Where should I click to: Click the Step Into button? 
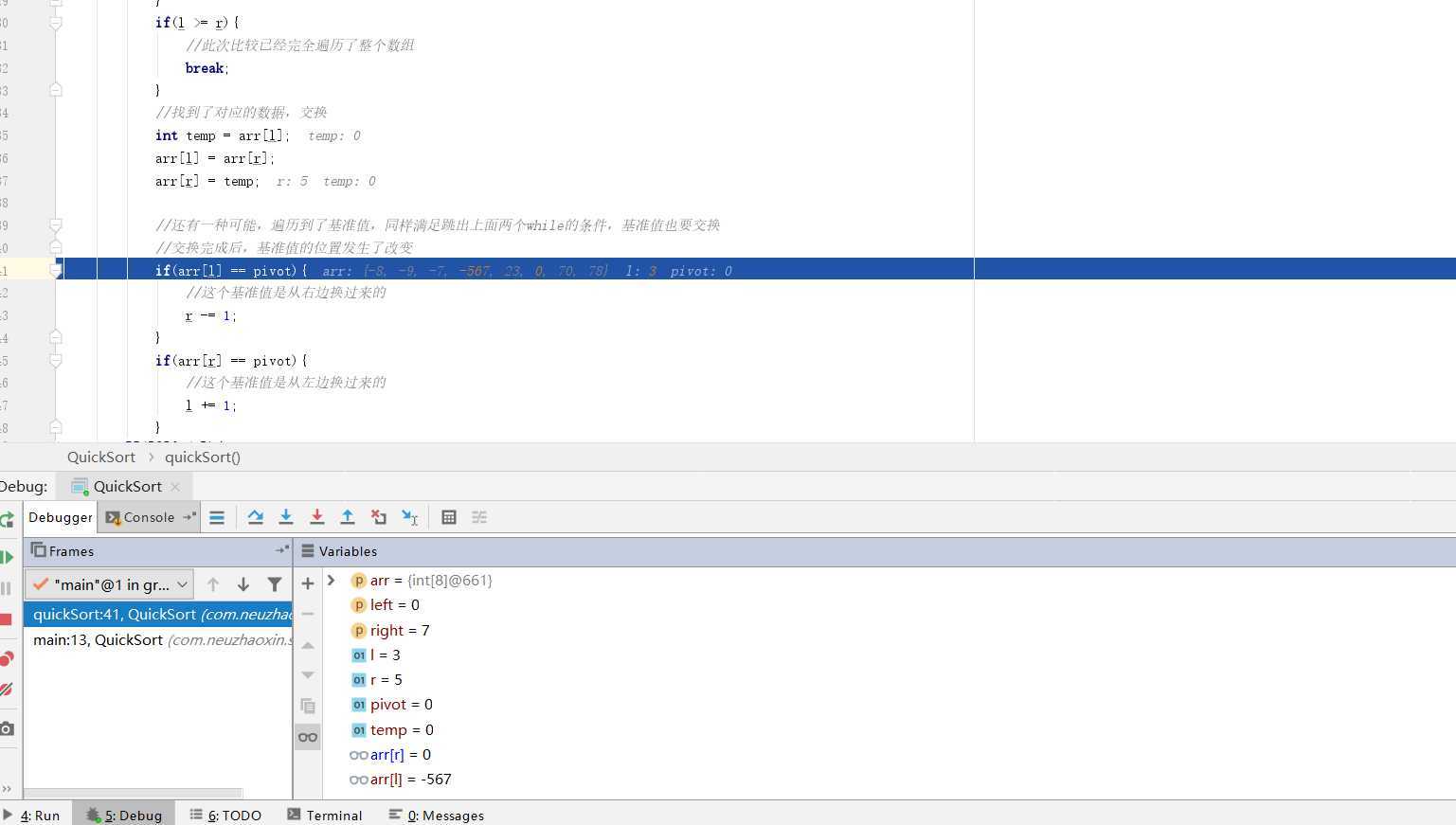(286, 517)
